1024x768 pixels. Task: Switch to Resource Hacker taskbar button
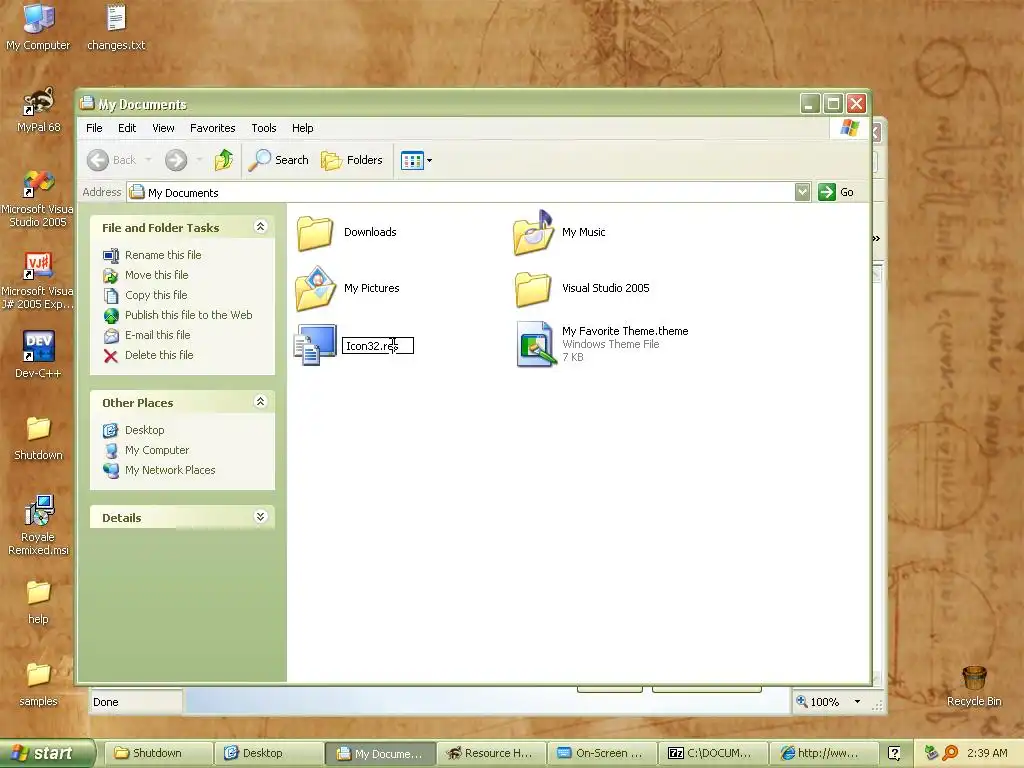(x=491, y=753)
